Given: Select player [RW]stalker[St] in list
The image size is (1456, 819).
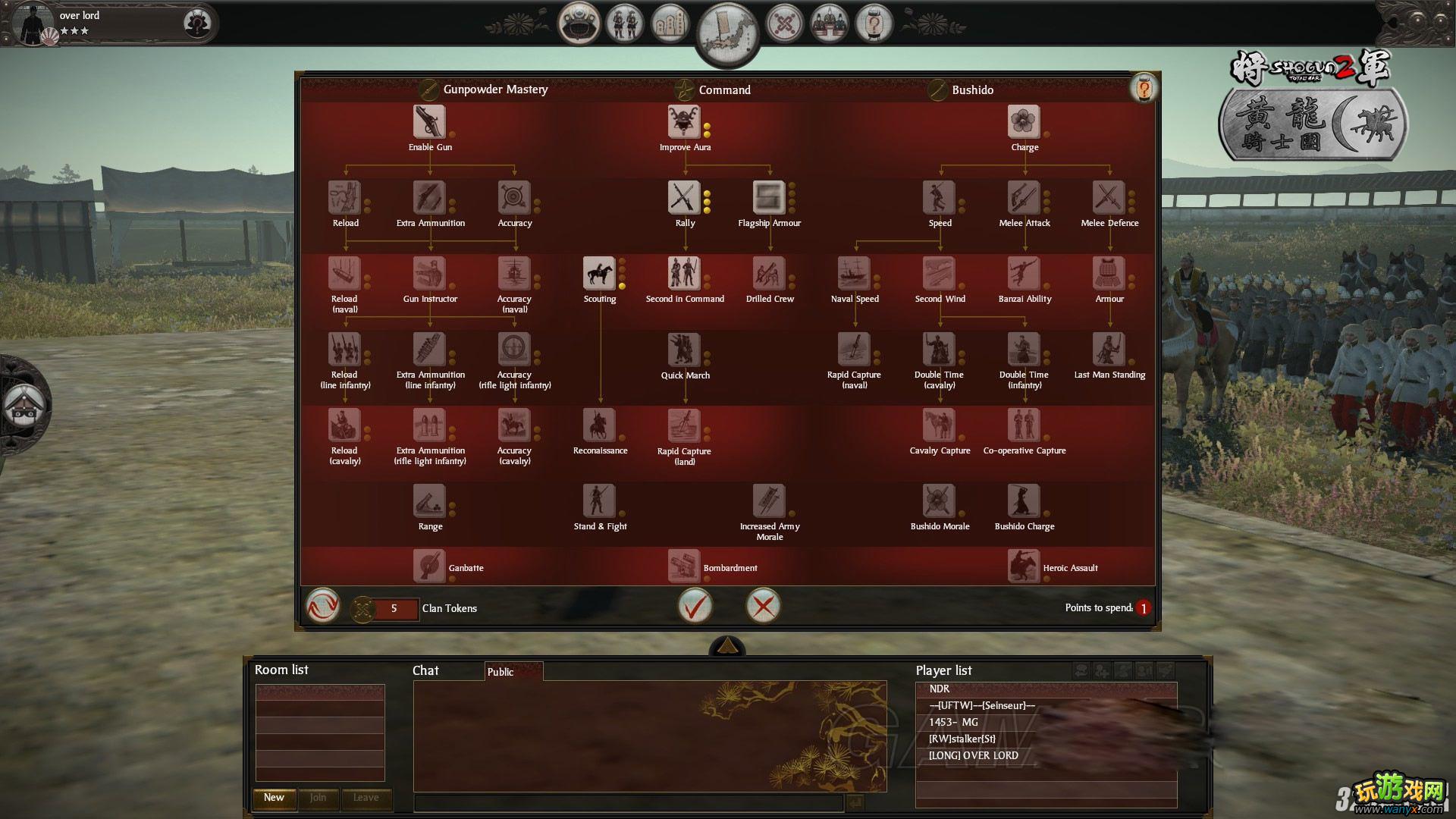Looking at the screenshot, I should (1046, 739).
